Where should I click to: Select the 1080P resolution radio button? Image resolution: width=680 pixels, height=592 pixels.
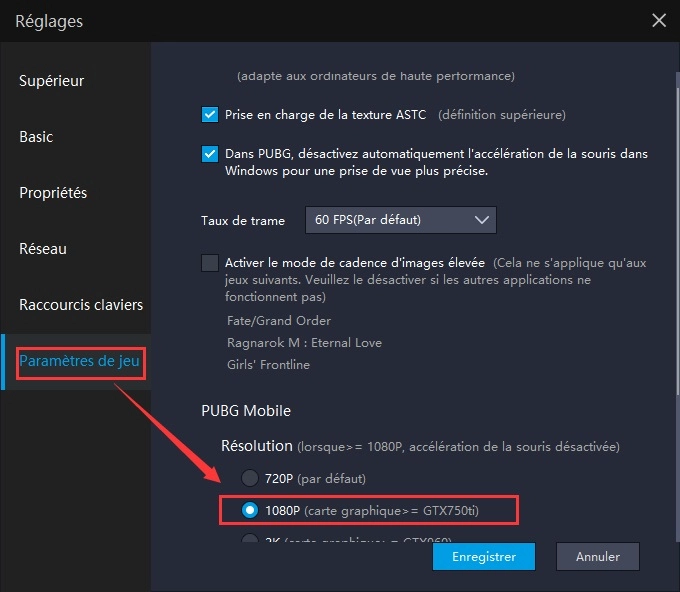[250, 510]
